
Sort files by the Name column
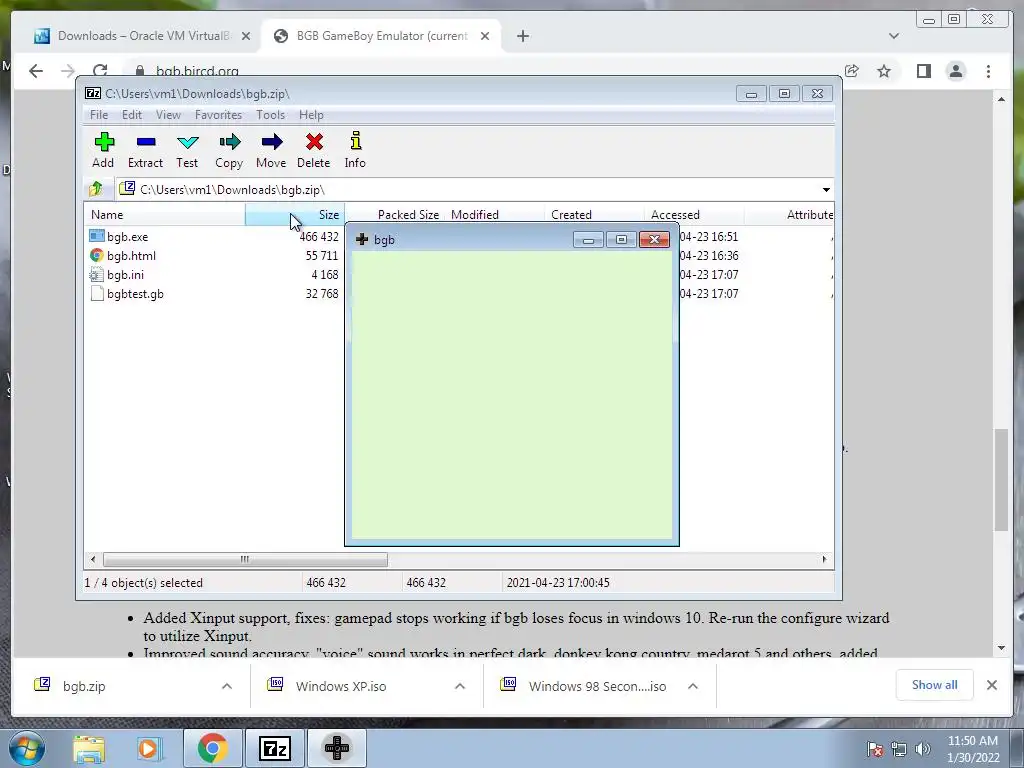tap(165, 214)
